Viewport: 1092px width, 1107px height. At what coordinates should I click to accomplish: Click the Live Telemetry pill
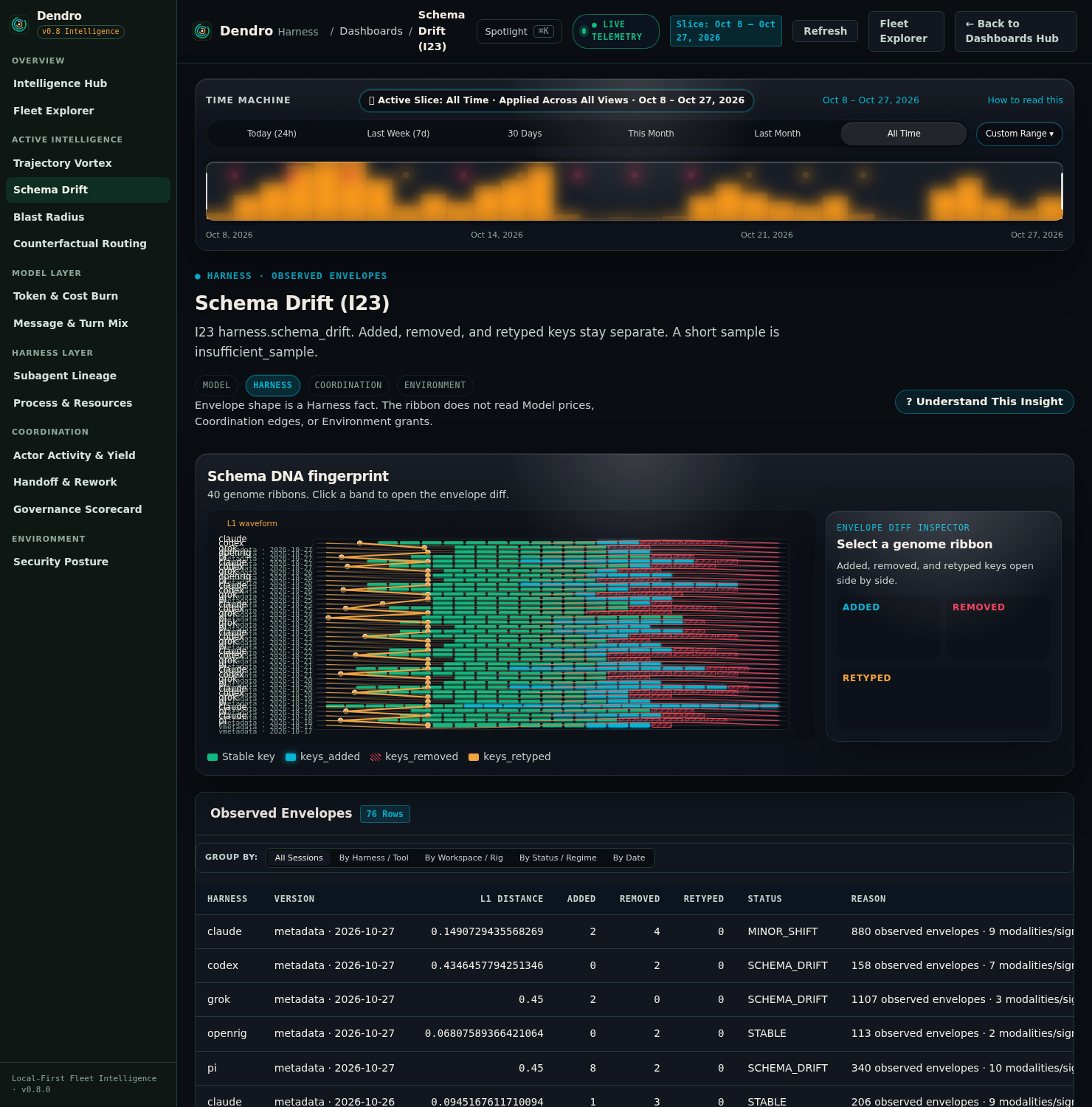tap(616, 31)
